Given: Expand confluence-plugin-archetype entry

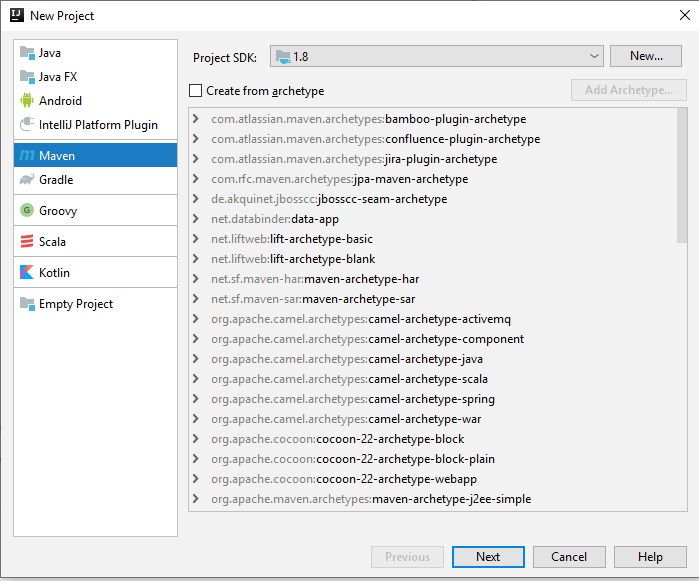Looking at the screenshot, I should [196, 139].
